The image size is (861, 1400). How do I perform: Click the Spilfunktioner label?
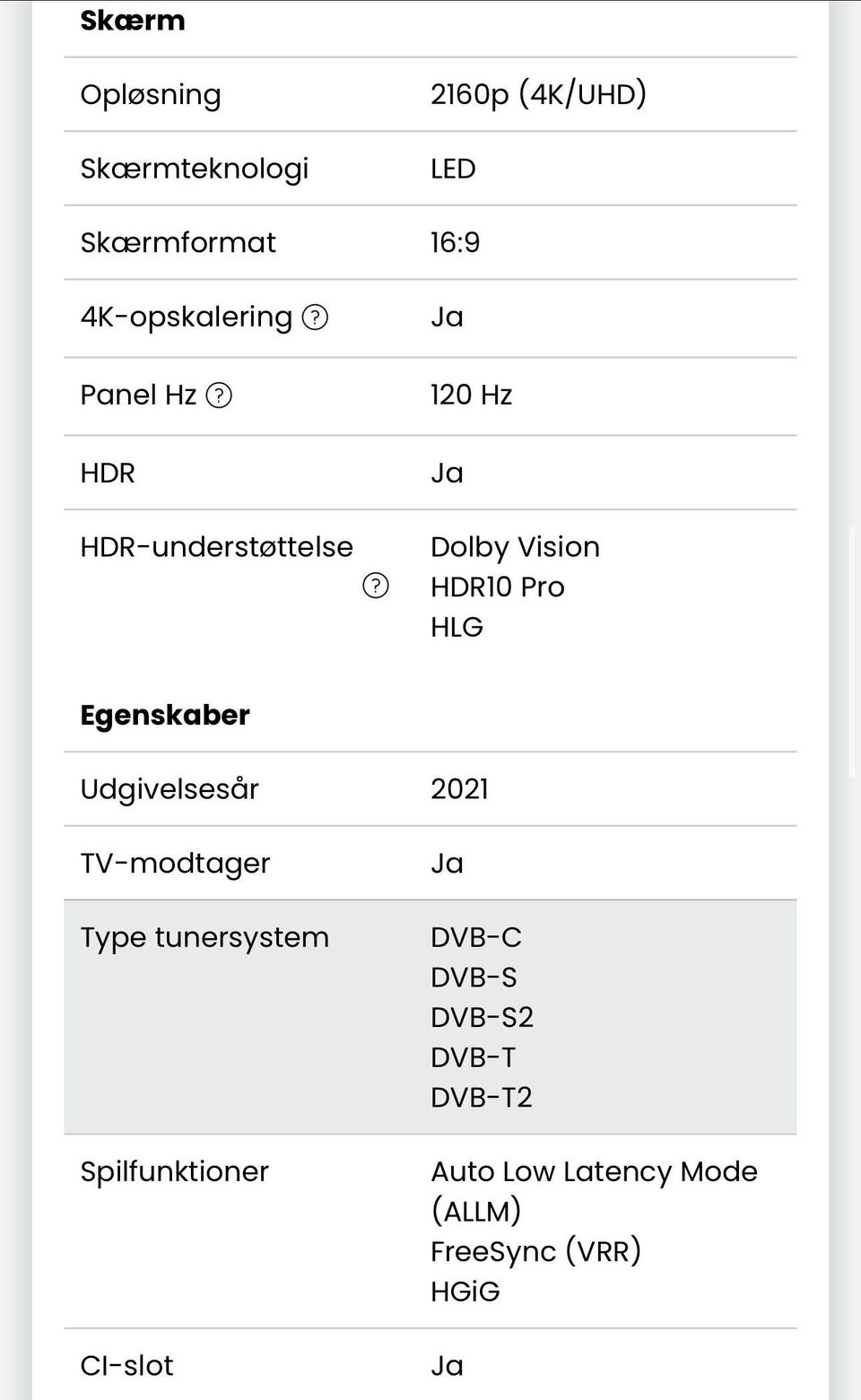click(x=174, y=1171)
